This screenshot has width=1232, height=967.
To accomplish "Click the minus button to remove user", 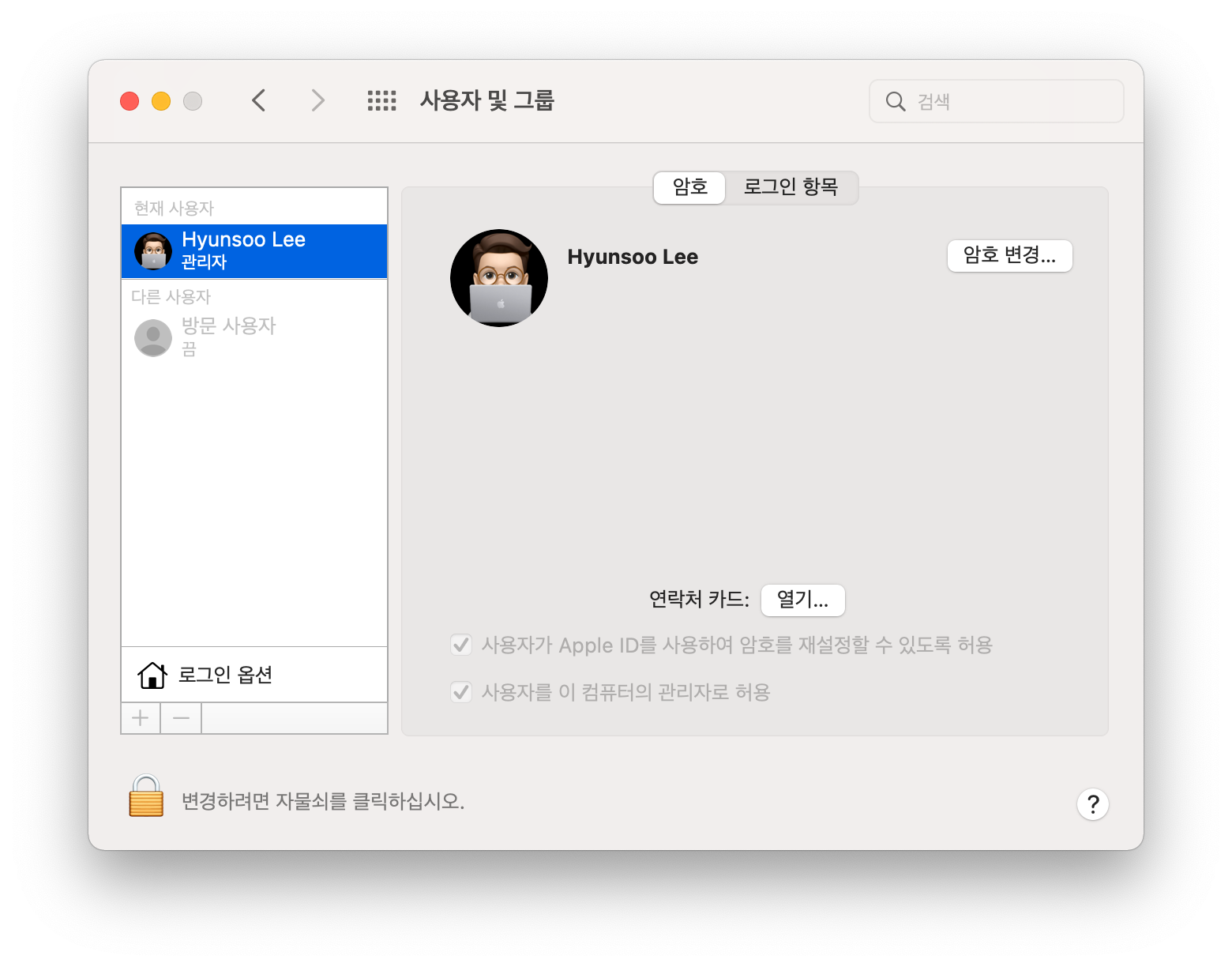I will [x=181, y=718].
